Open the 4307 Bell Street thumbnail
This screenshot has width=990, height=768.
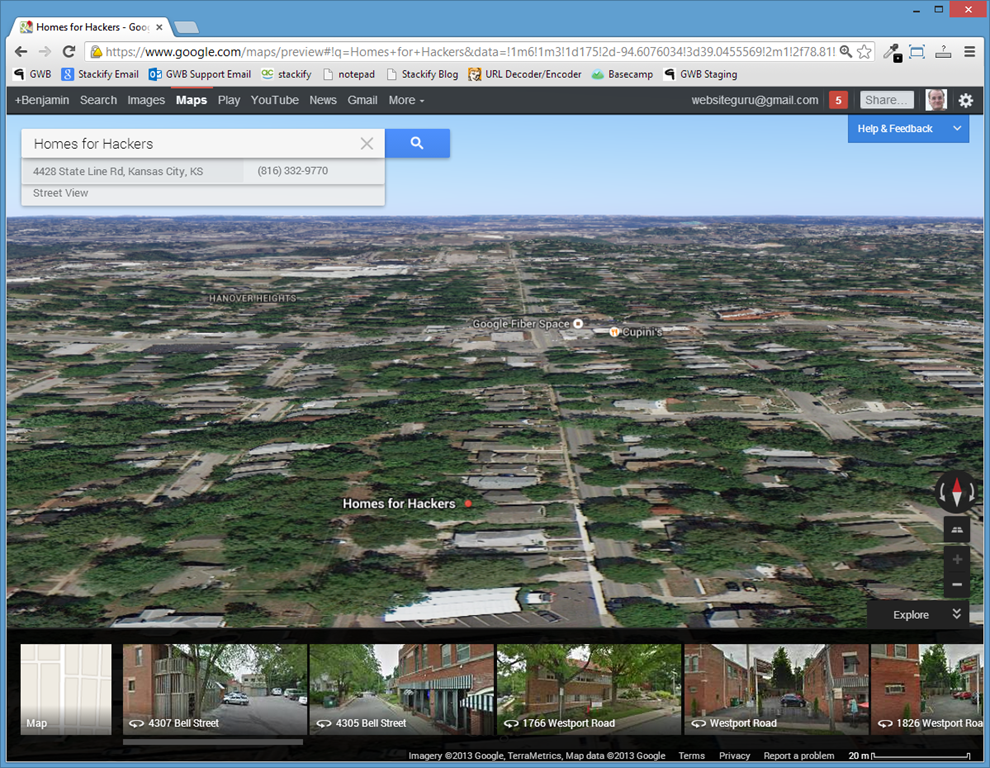(215, 689)
